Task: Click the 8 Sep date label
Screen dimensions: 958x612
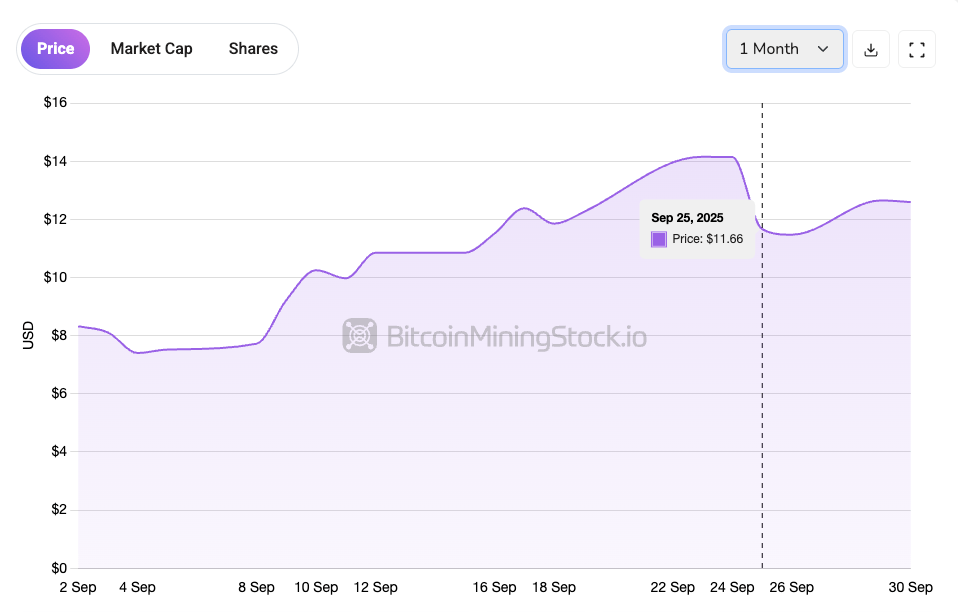Action: (256, 588)
